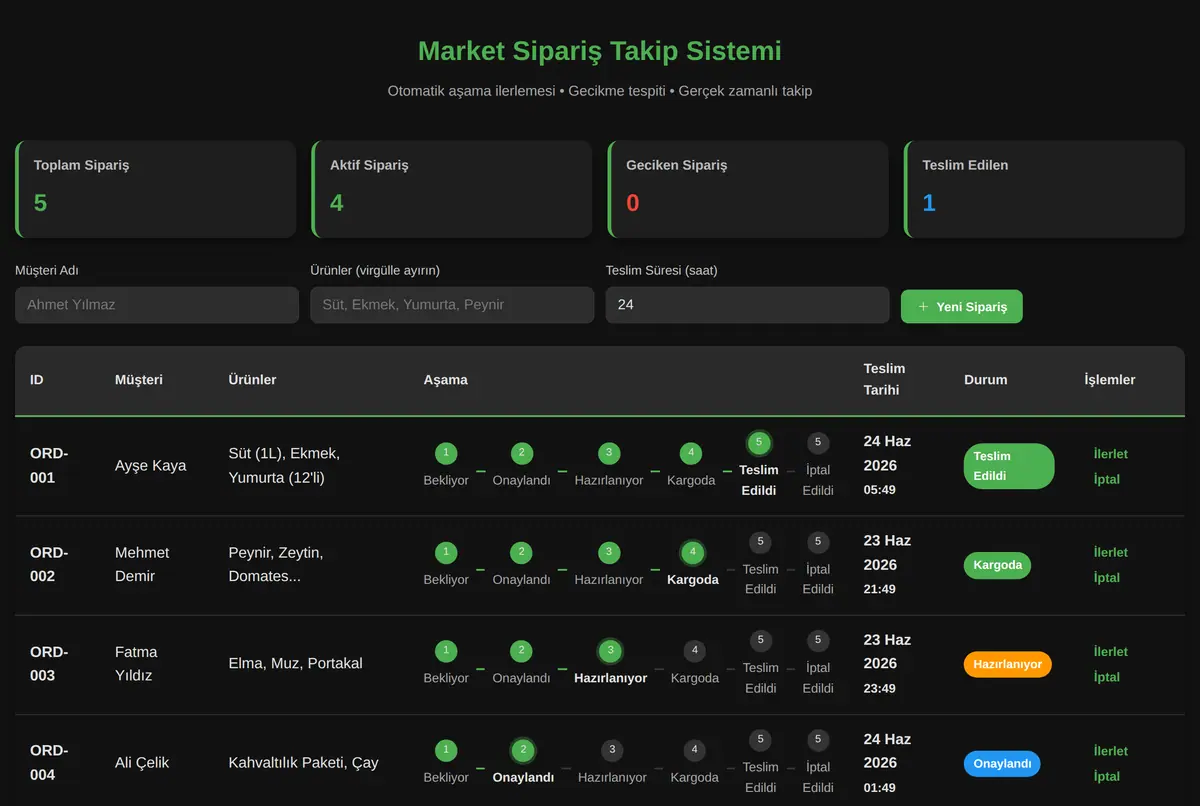Click grey Kargoda step circle in ORD-003
The image size is (1200, 806).
[694, 651]
